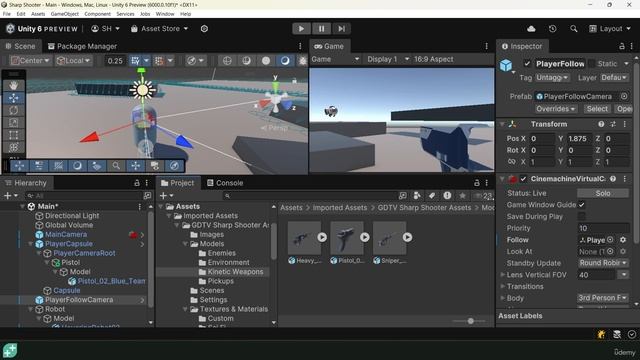This screenshot has height=360, width=640.
Task: Open the prefab Overrides dropdown
Action: pyautogui.click(x=556, y=109)
